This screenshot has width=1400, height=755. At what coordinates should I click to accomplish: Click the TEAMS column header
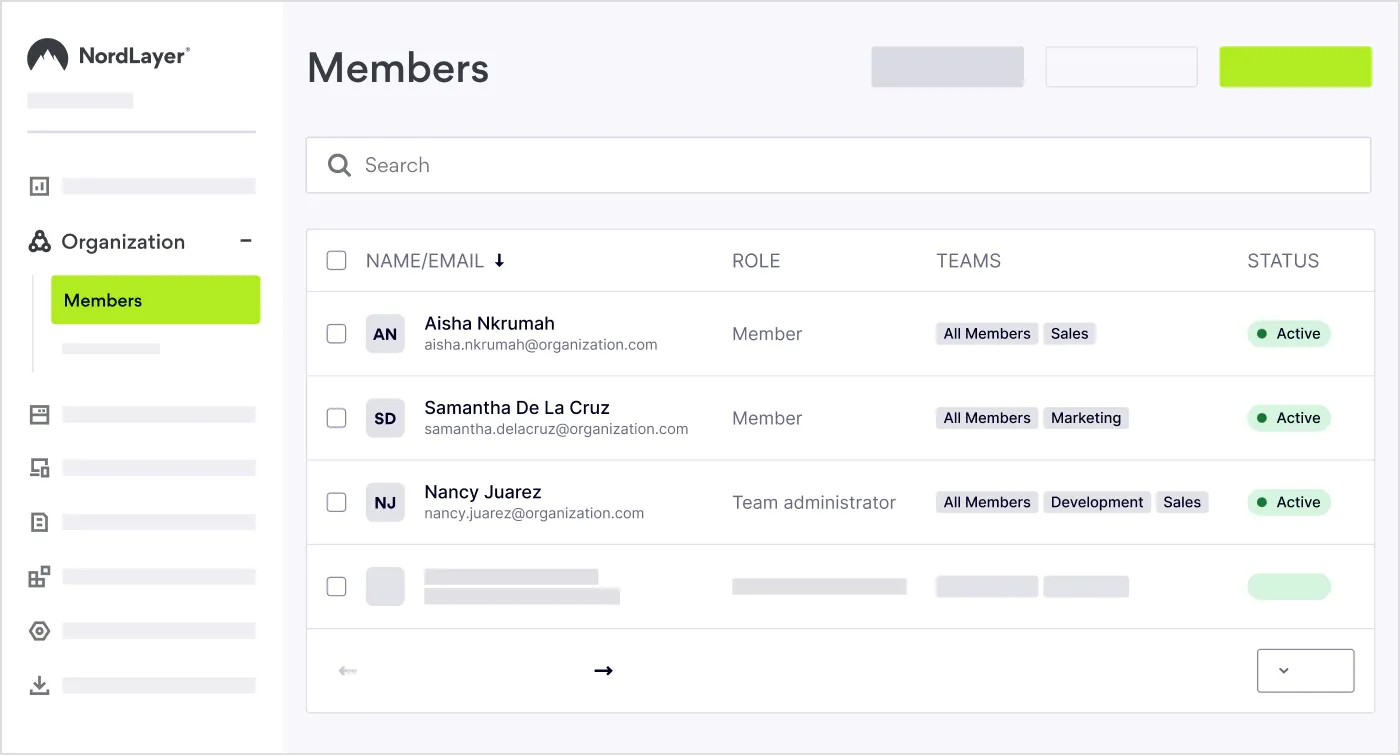[968, 261]
